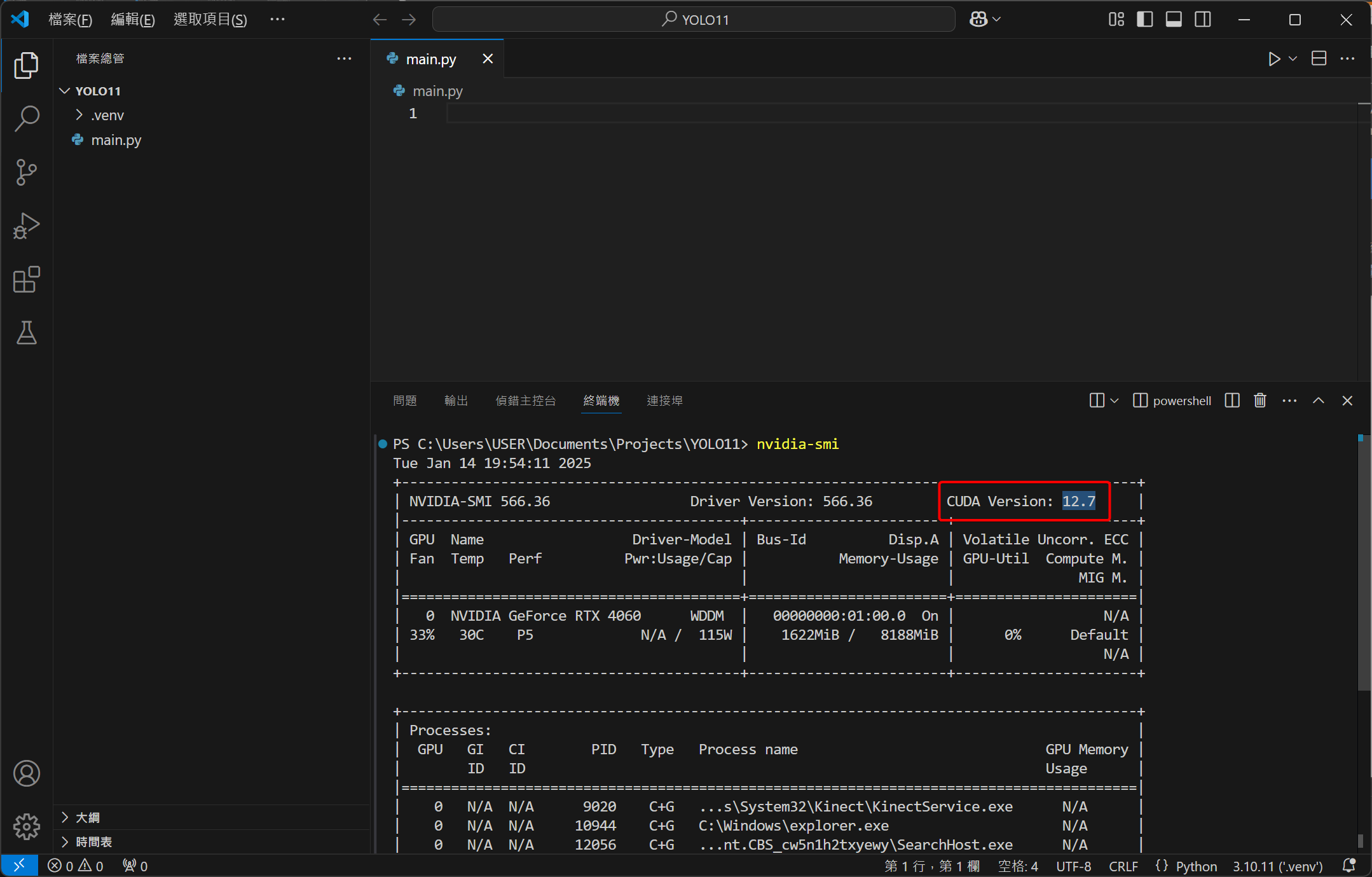Open the Search view in activity bar
The height and width of the screenshot is (877, 1372).
27,118
